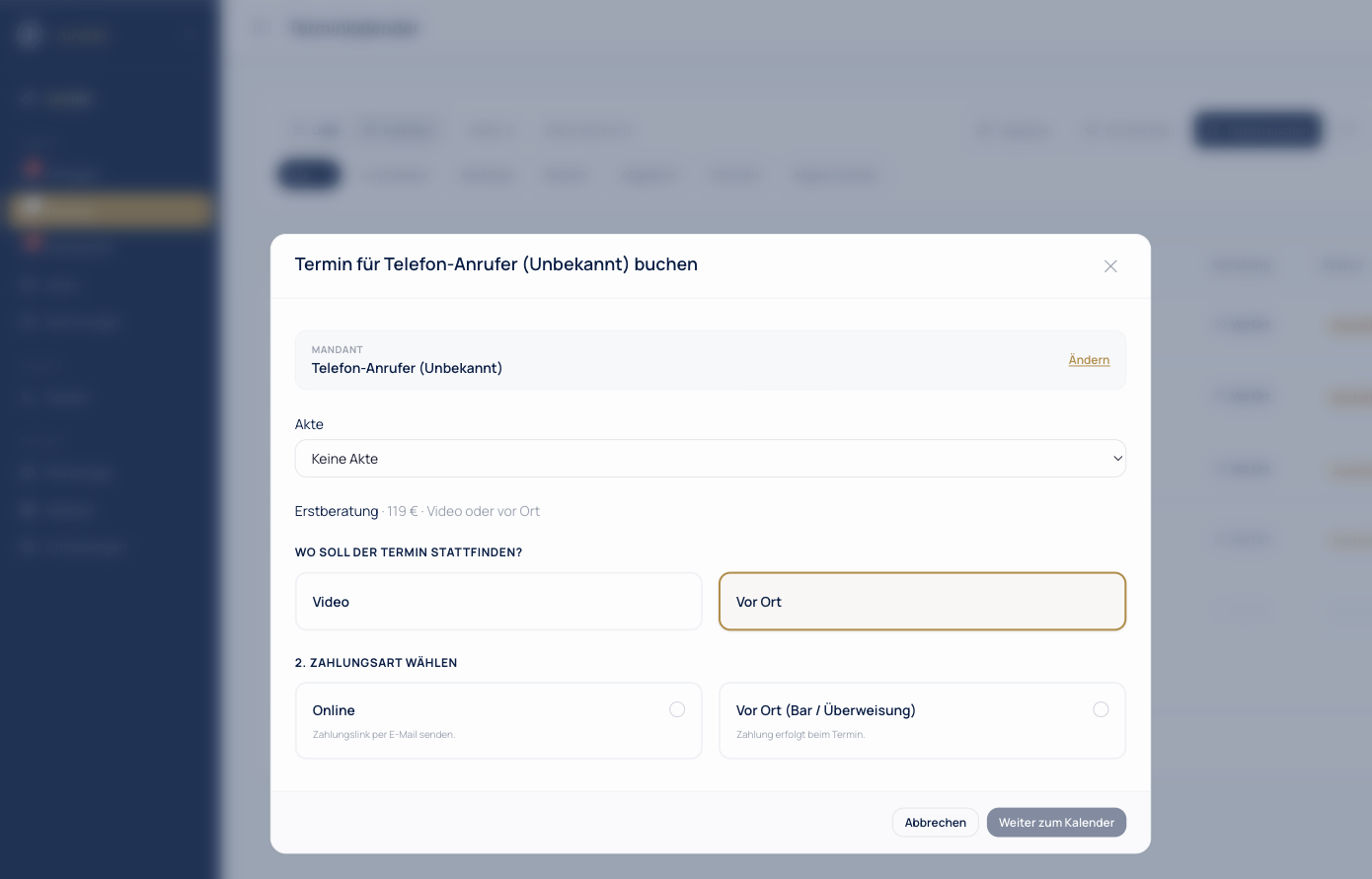Open the Akte dropdown showing Keine Akte
Screen dimensions: 1372x879
(x=710, y=459)
